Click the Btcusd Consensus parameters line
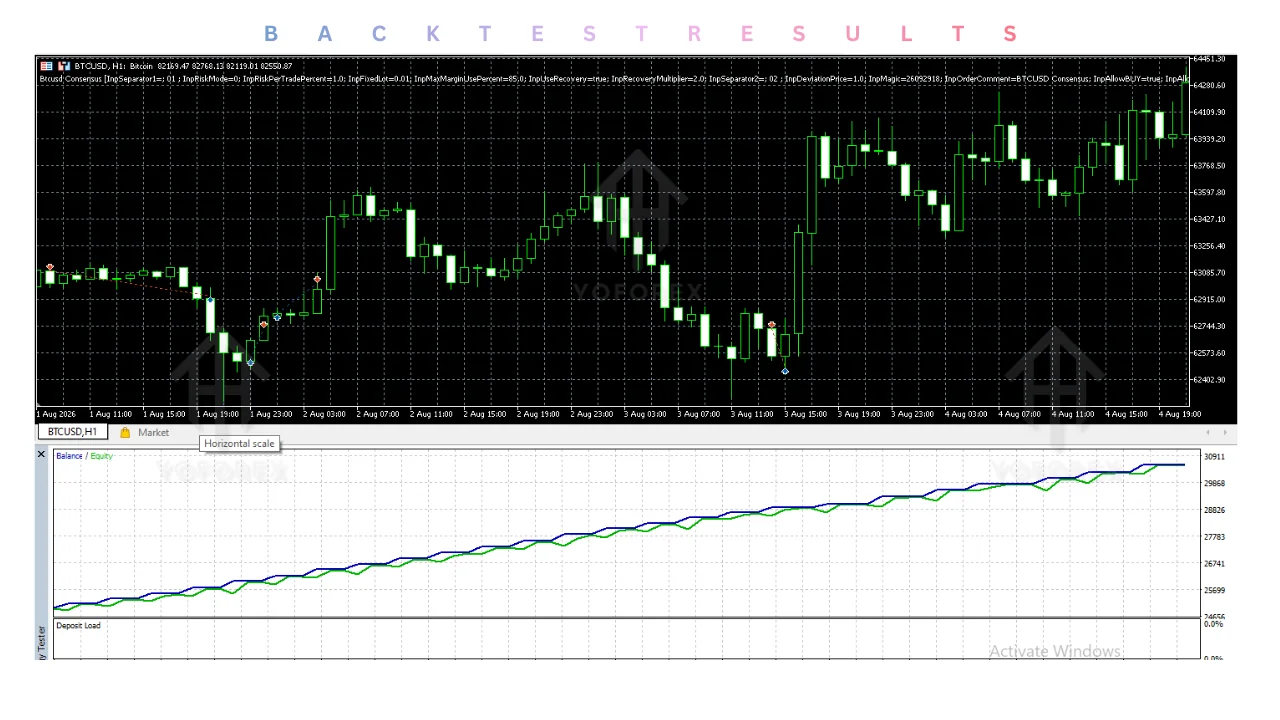Viewport: 1280px width, 720px height. click(x=614, y=78)
